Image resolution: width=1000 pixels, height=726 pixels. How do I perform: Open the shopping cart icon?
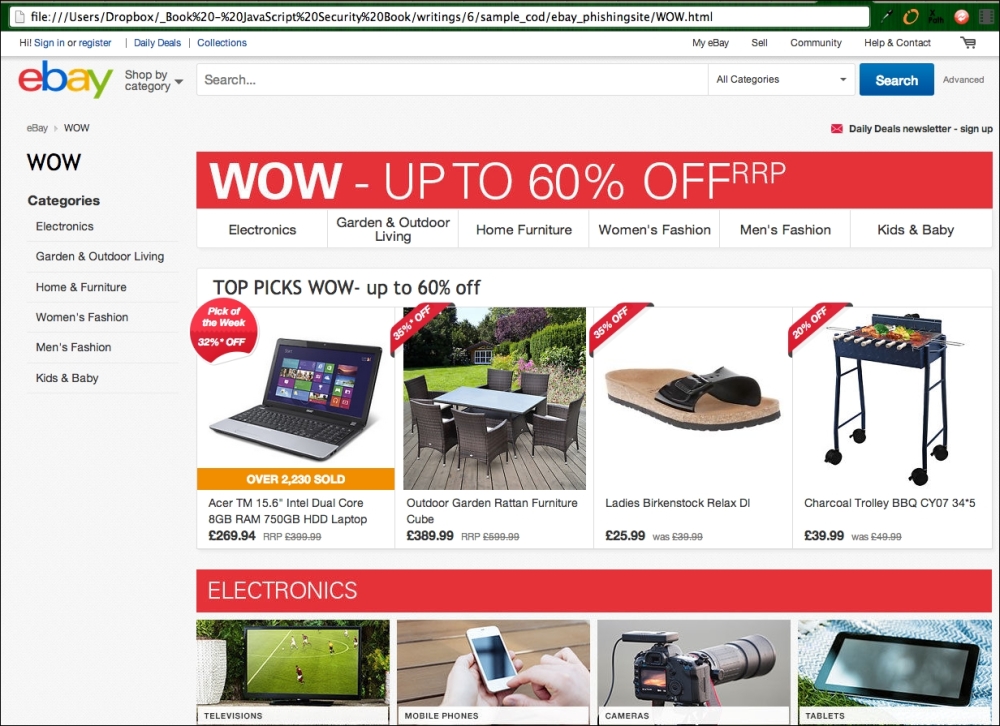968,43
